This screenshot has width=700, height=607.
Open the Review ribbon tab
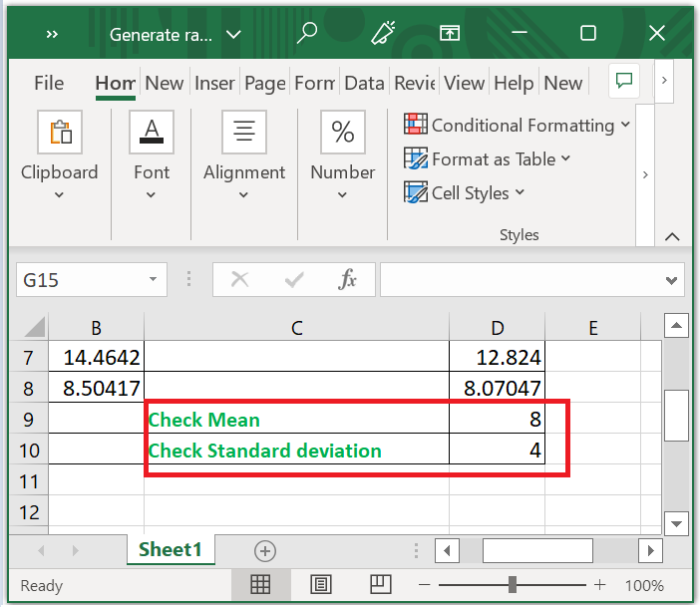click(x=415, y=83)
